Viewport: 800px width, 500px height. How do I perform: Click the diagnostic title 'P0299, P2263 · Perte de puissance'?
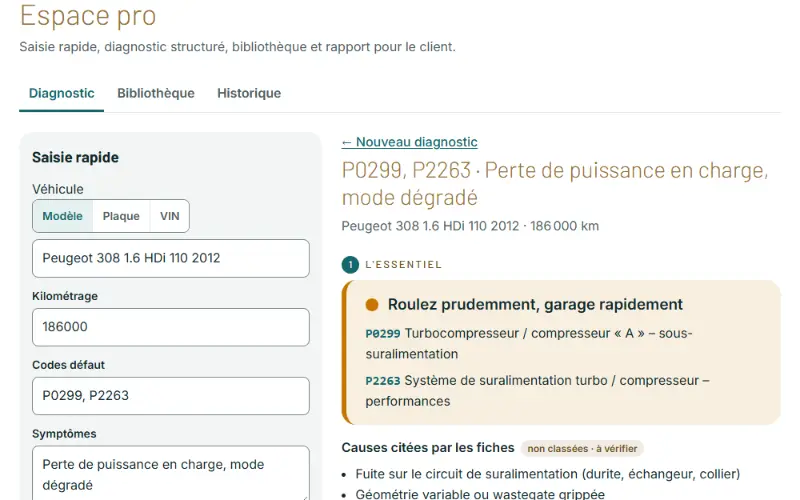click(x=555, y=184)
